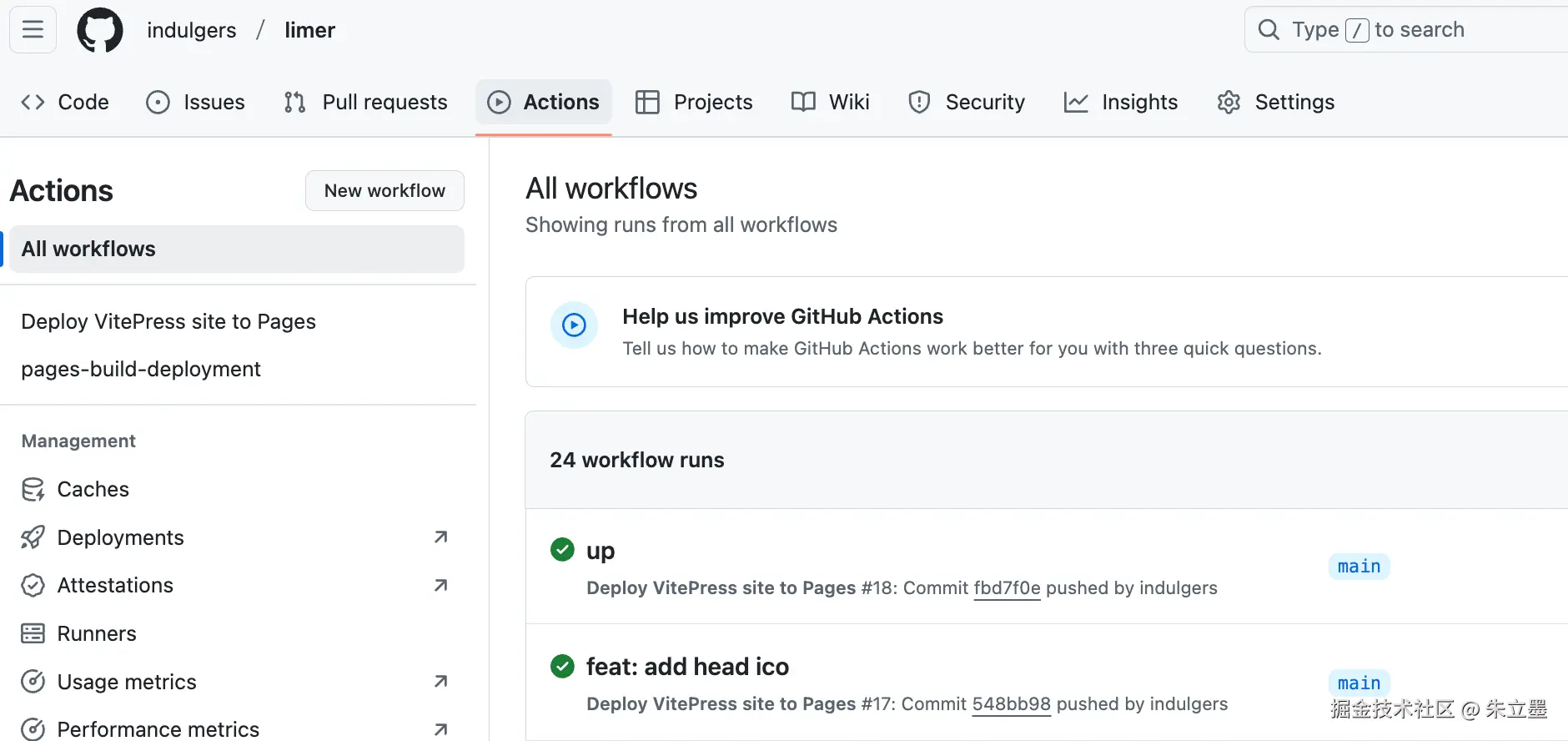Open commit fbd7f0e link
1568x741 pixels.
(1007, 588)
